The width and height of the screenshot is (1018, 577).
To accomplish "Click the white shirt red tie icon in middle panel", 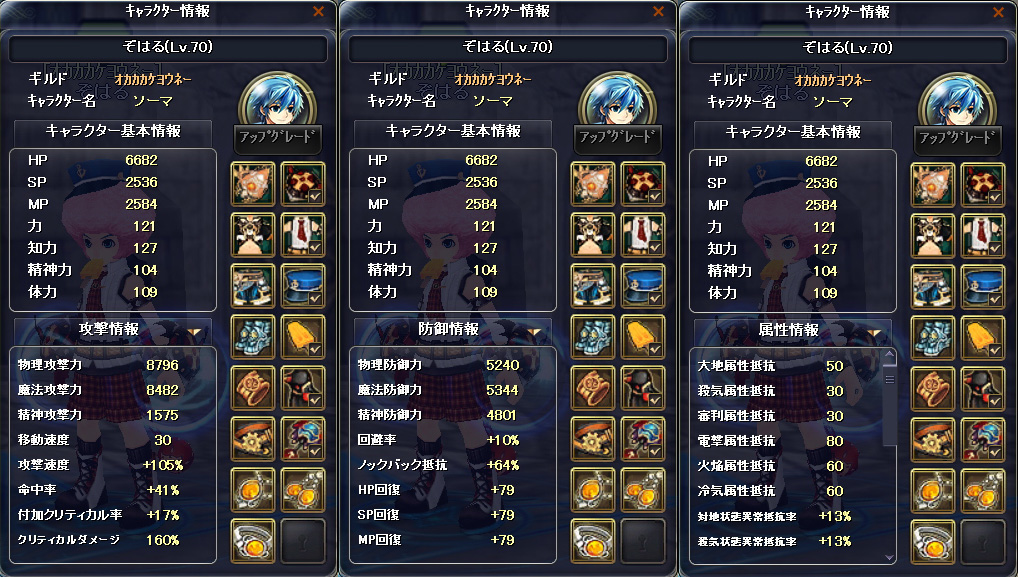I will click(643, 234).
